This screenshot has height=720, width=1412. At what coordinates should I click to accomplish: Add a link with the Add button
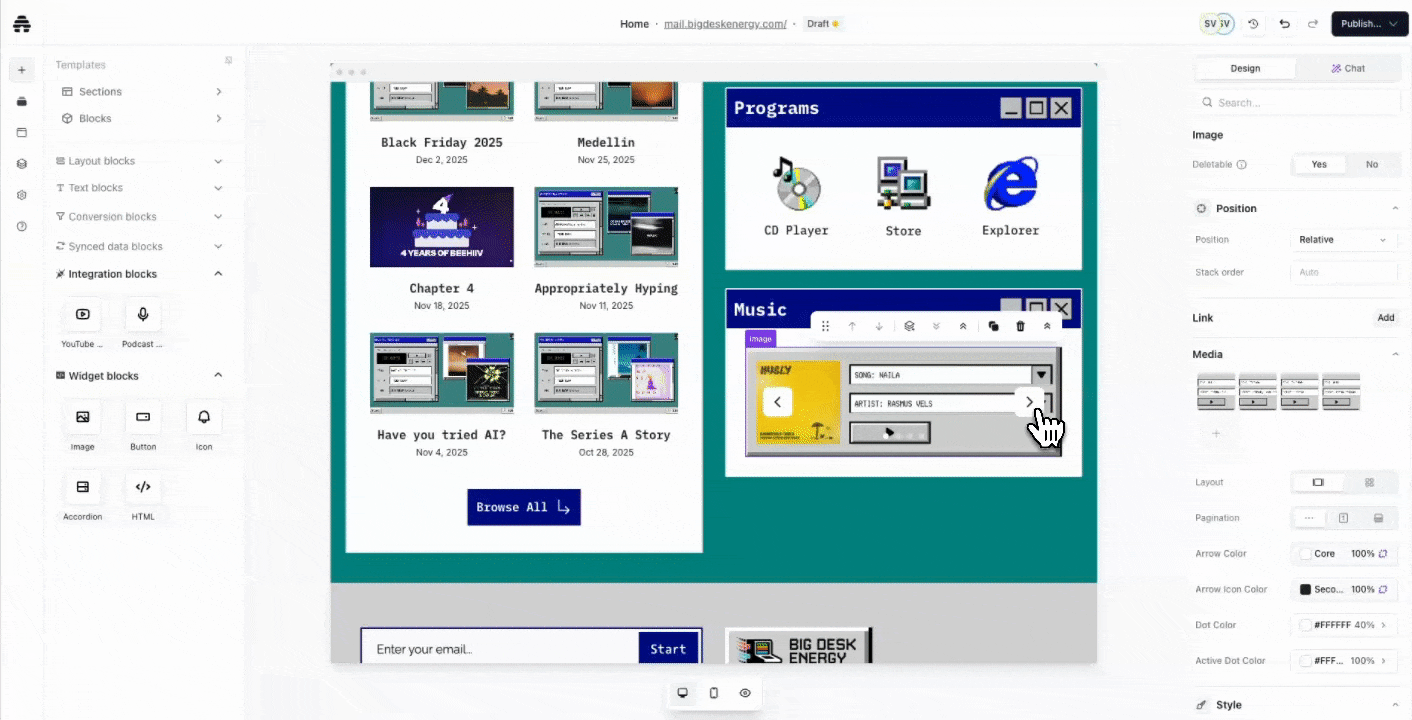(x=1385, y=318)
